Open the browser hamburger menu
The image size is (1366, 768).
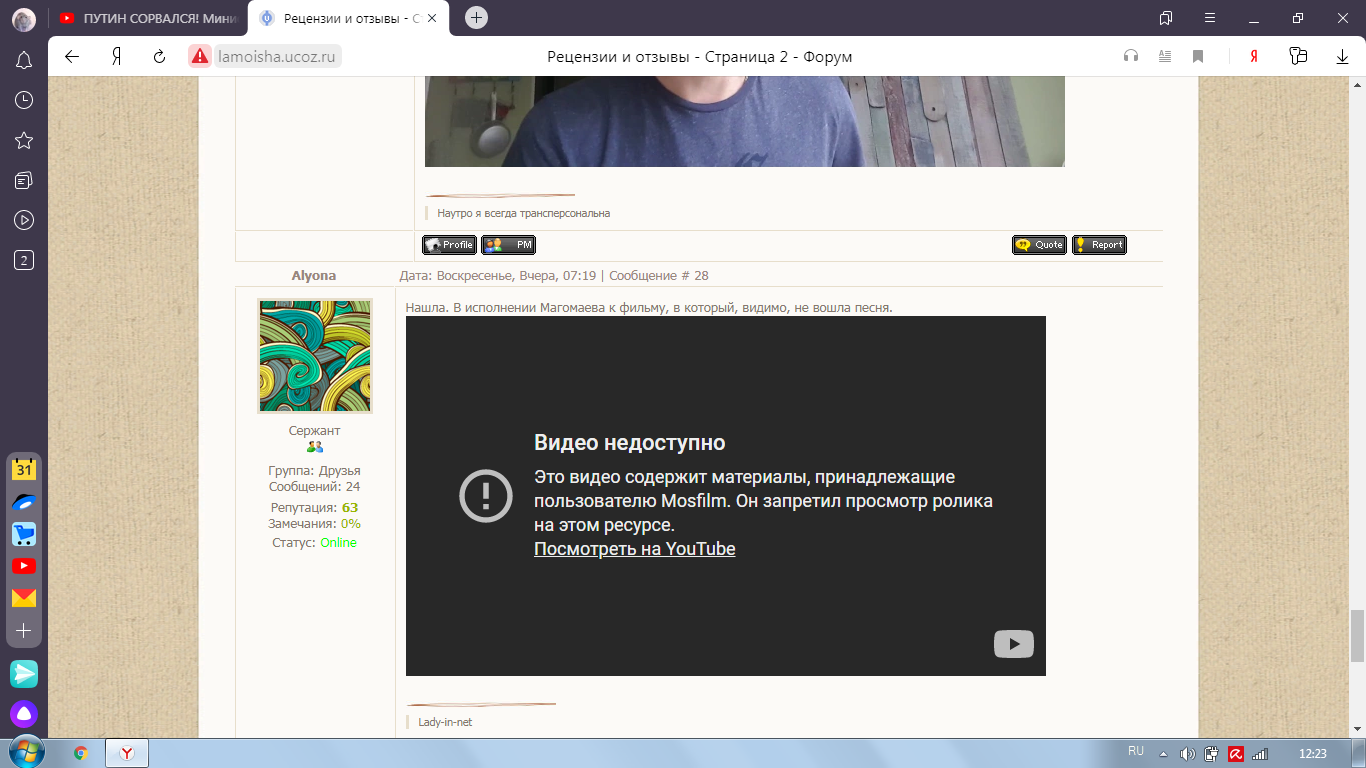(x=1210, y=18)
